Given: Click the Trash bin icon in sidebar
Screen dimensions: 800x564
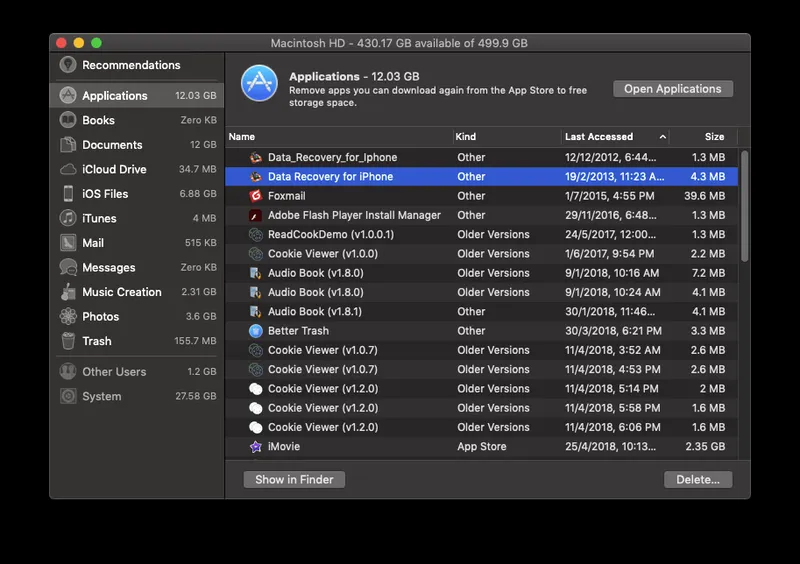Looking at the screenshot, I should click(68, 340).
